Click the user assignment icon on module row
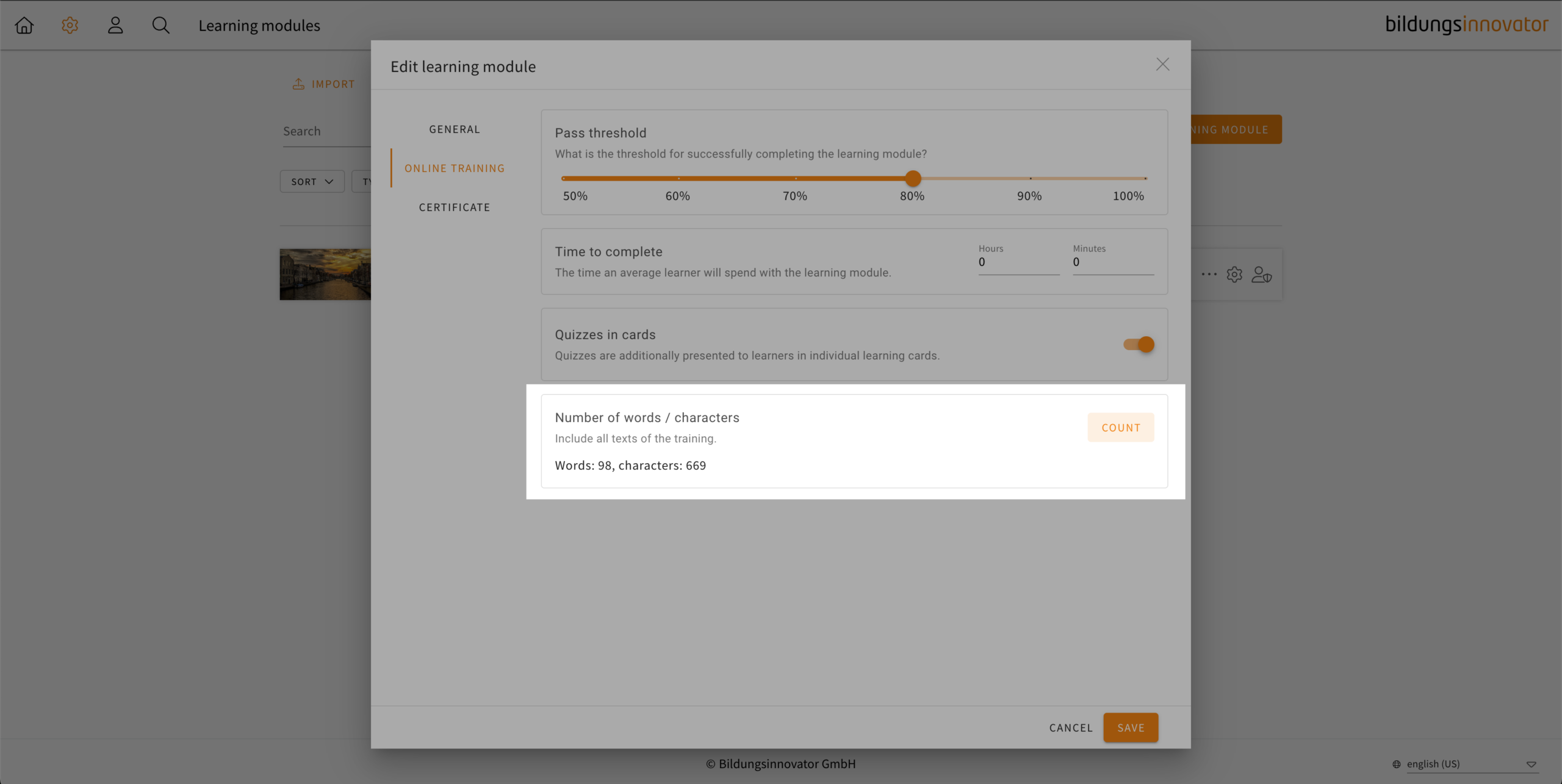Viewport: 1562px width, 784px height. tap(1261, 275)
